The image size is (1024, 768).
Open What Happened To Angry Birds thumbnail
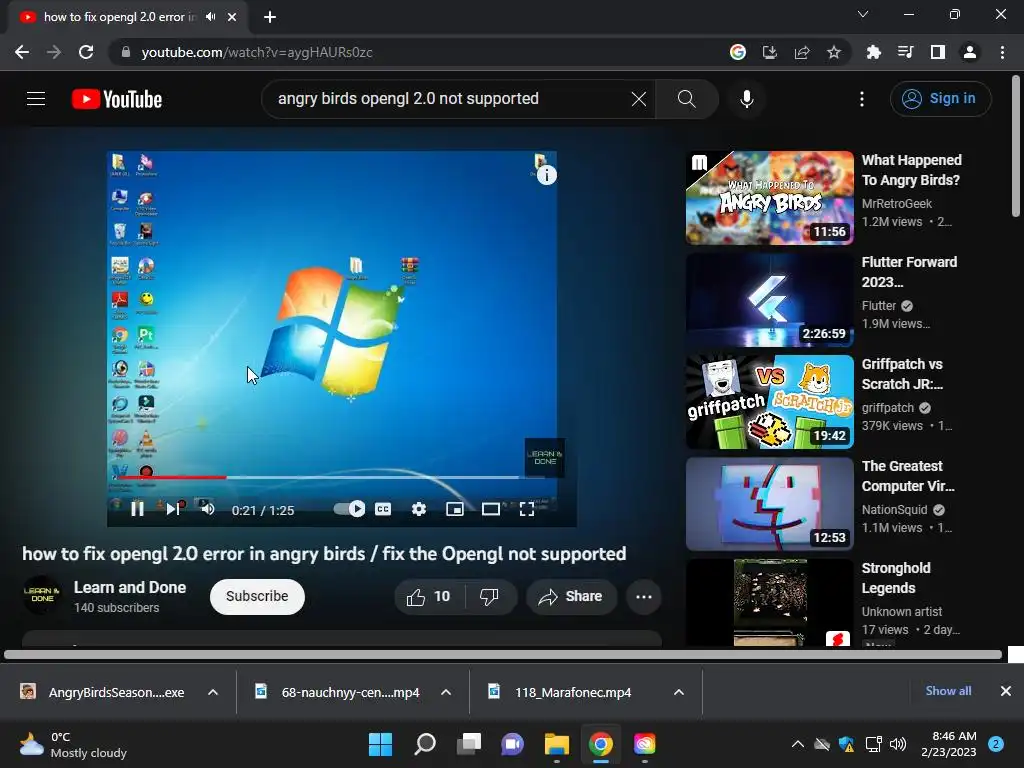769,198
